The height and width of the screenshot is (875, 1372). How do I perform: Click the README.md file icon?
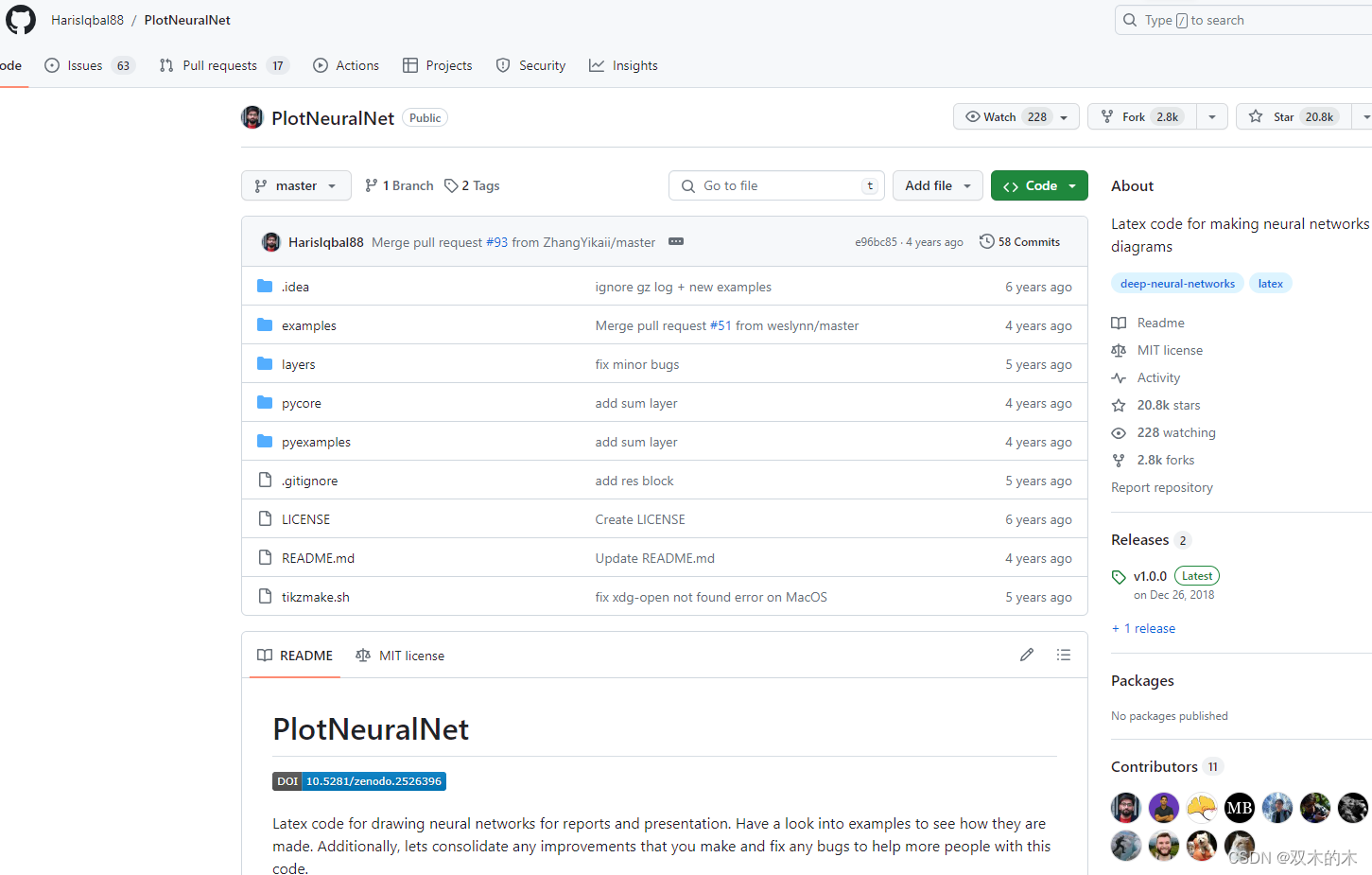pyautogui.click(x=265, y=557)
